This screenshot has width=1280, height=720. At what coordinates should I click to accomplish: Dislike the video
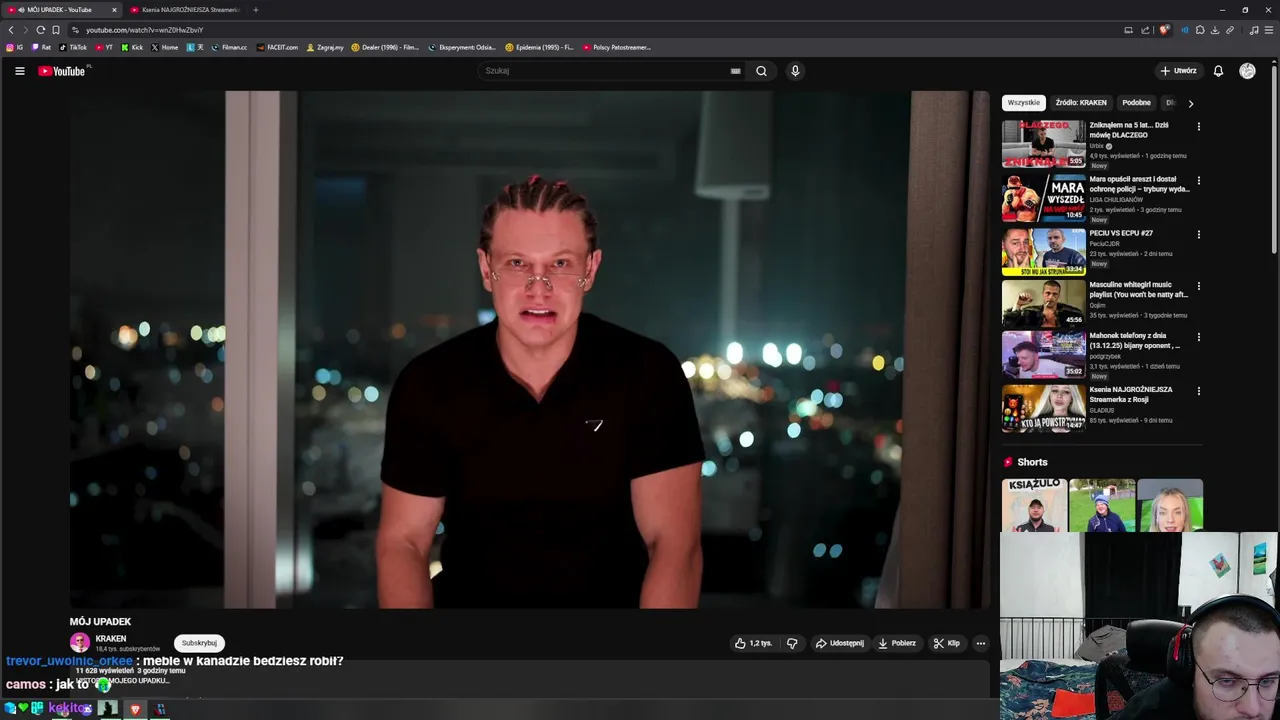point(792,643)
